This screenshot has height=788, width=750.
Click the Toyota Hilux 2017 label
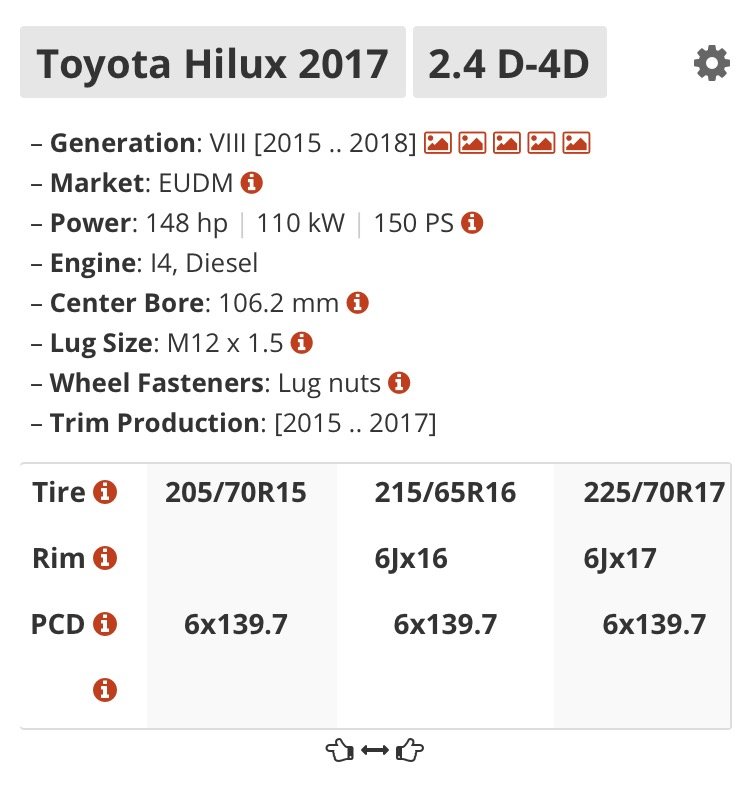tap(213, 62)
